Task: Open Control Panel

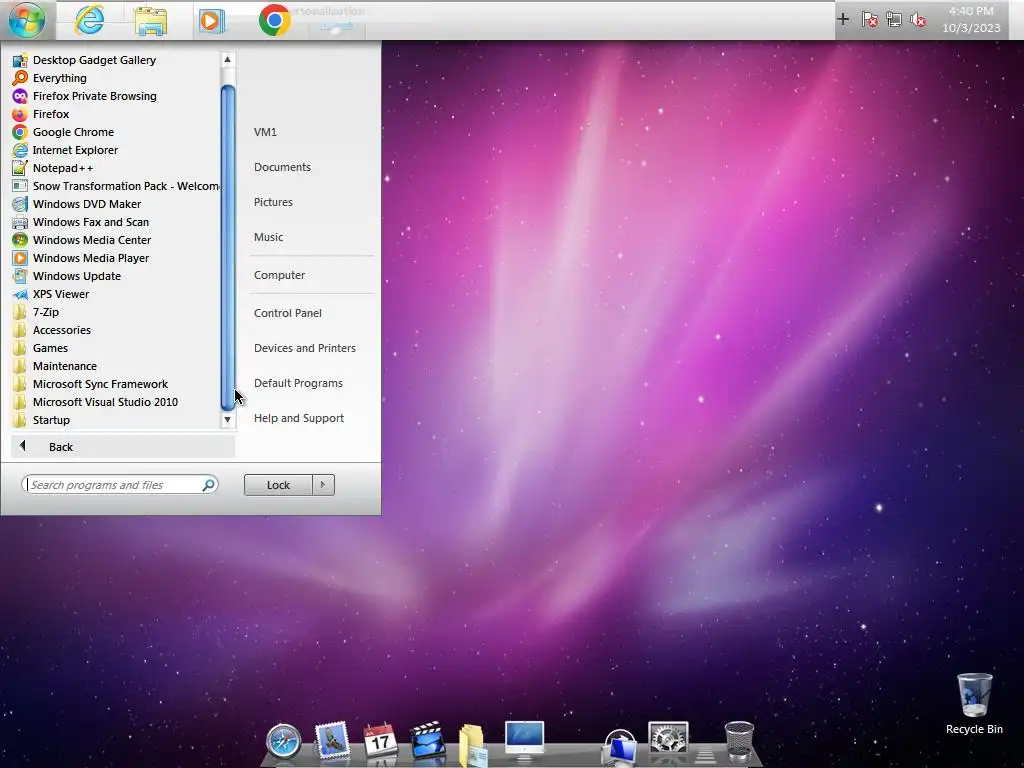Action: click(x=287, y=313)
